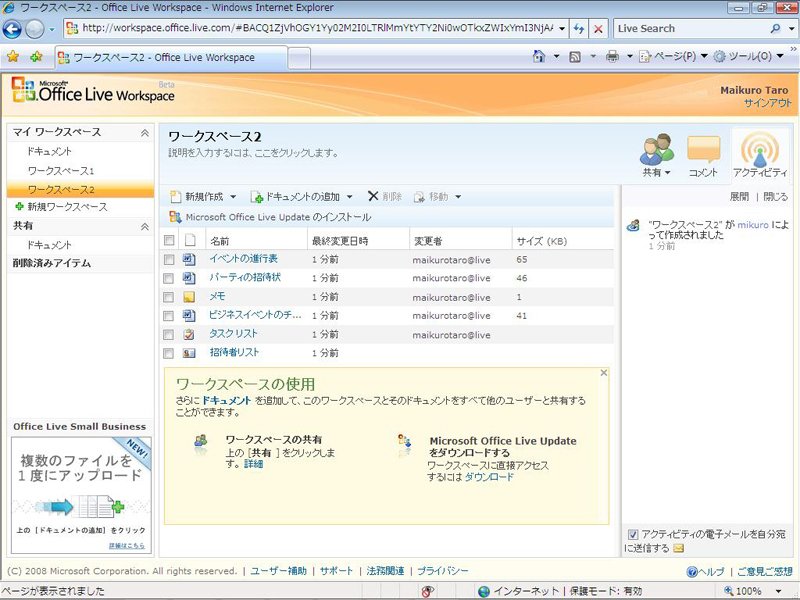Check the box for 招待者リスト
This screenshot has height=600, width=800.
[x=168, y=354]
